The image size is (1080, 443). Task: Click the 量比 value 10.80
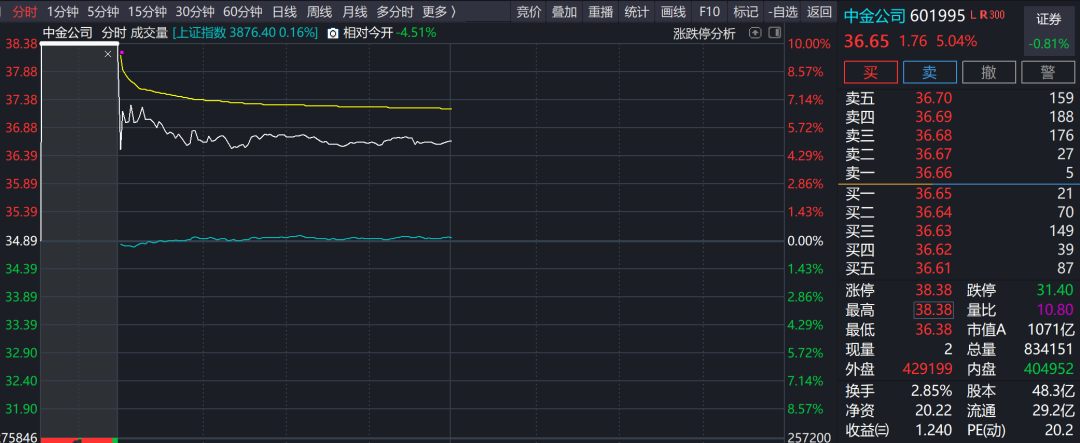[1057, 311]
